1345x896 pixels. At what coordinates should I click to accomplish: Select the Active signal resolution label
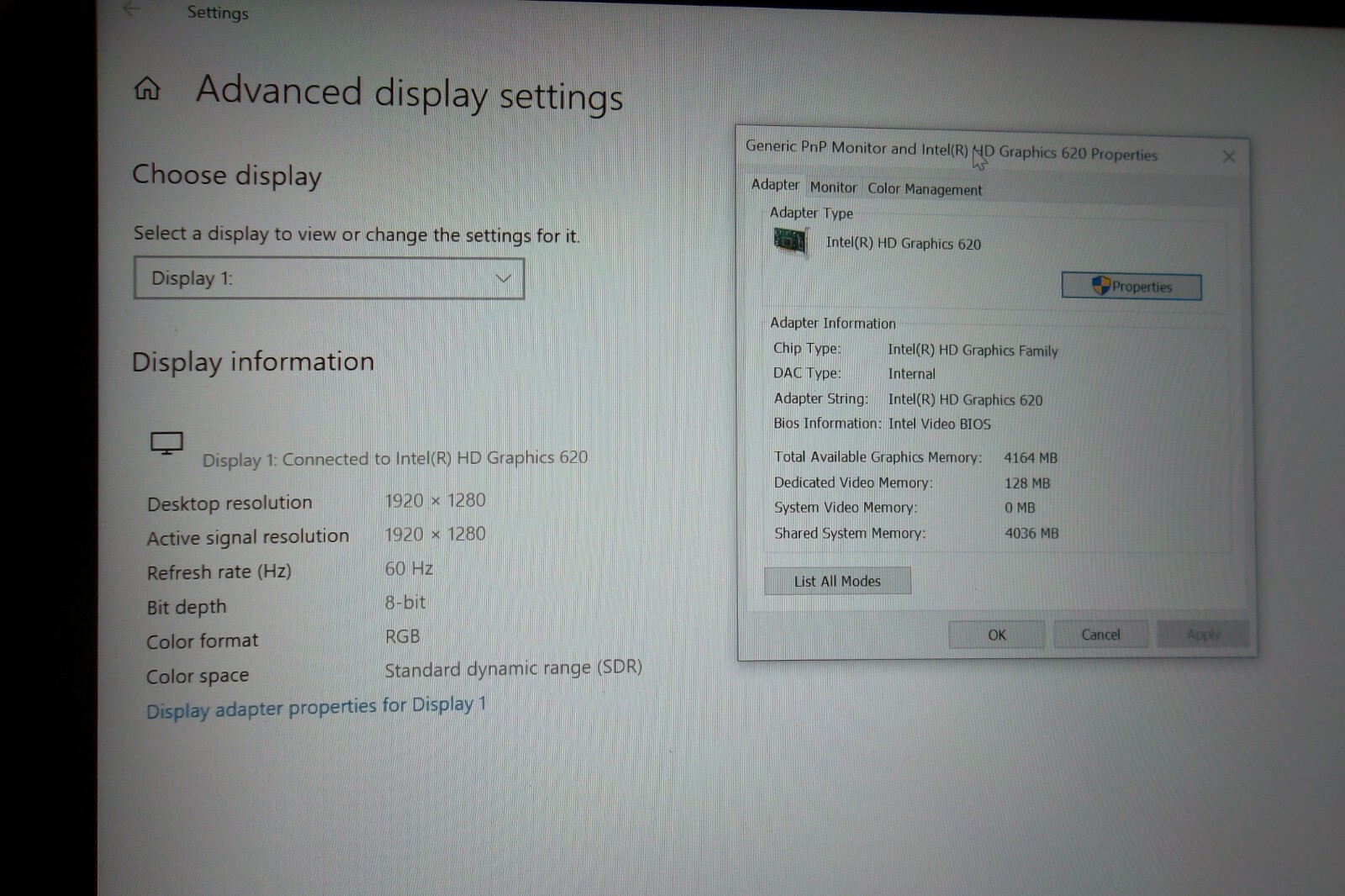coord(248,537)
